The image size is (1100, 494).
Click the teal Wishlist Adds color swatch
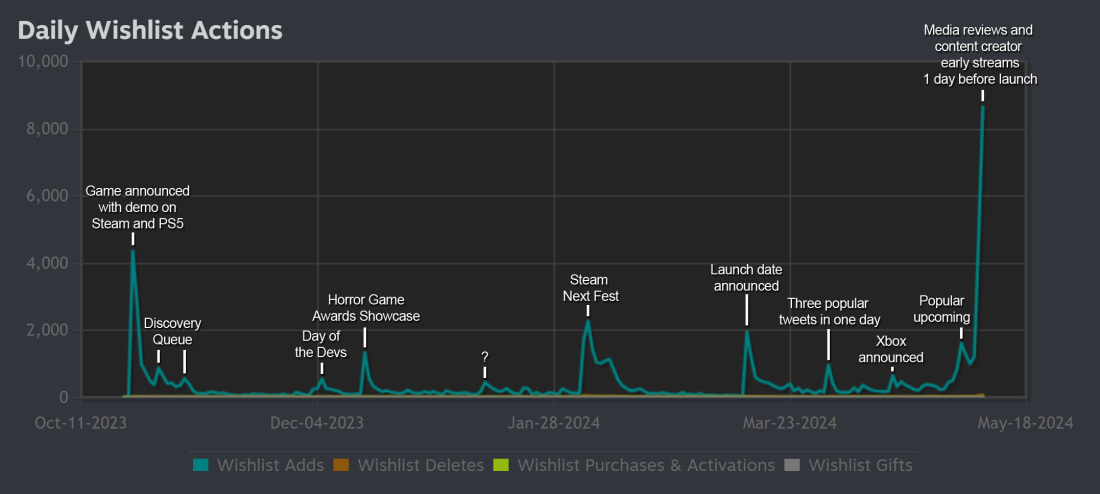(x=199, y=465)
